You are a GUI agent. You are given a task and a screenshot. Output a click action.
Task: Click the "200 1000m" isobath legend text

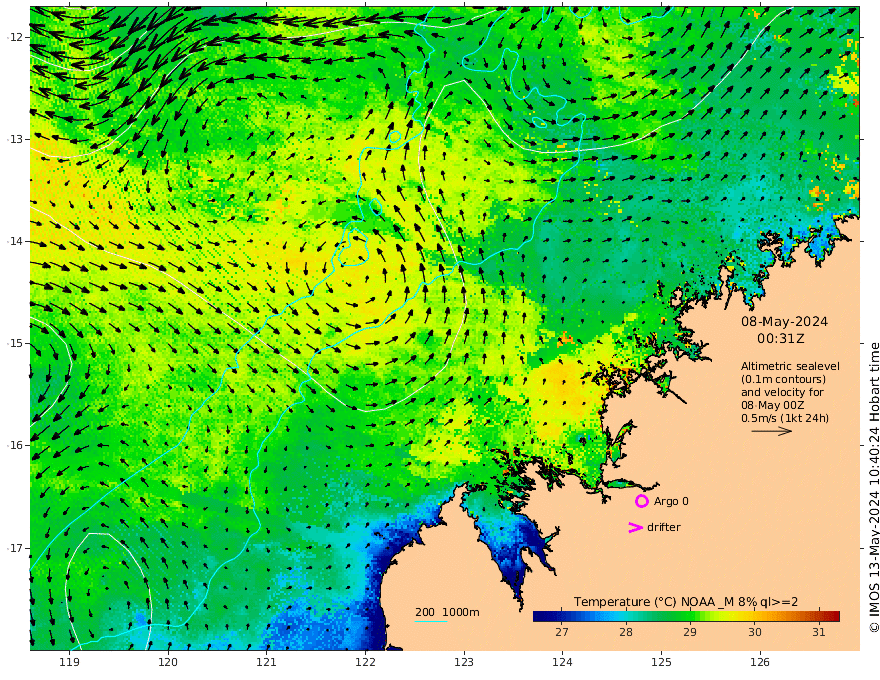tap(447, 612)
